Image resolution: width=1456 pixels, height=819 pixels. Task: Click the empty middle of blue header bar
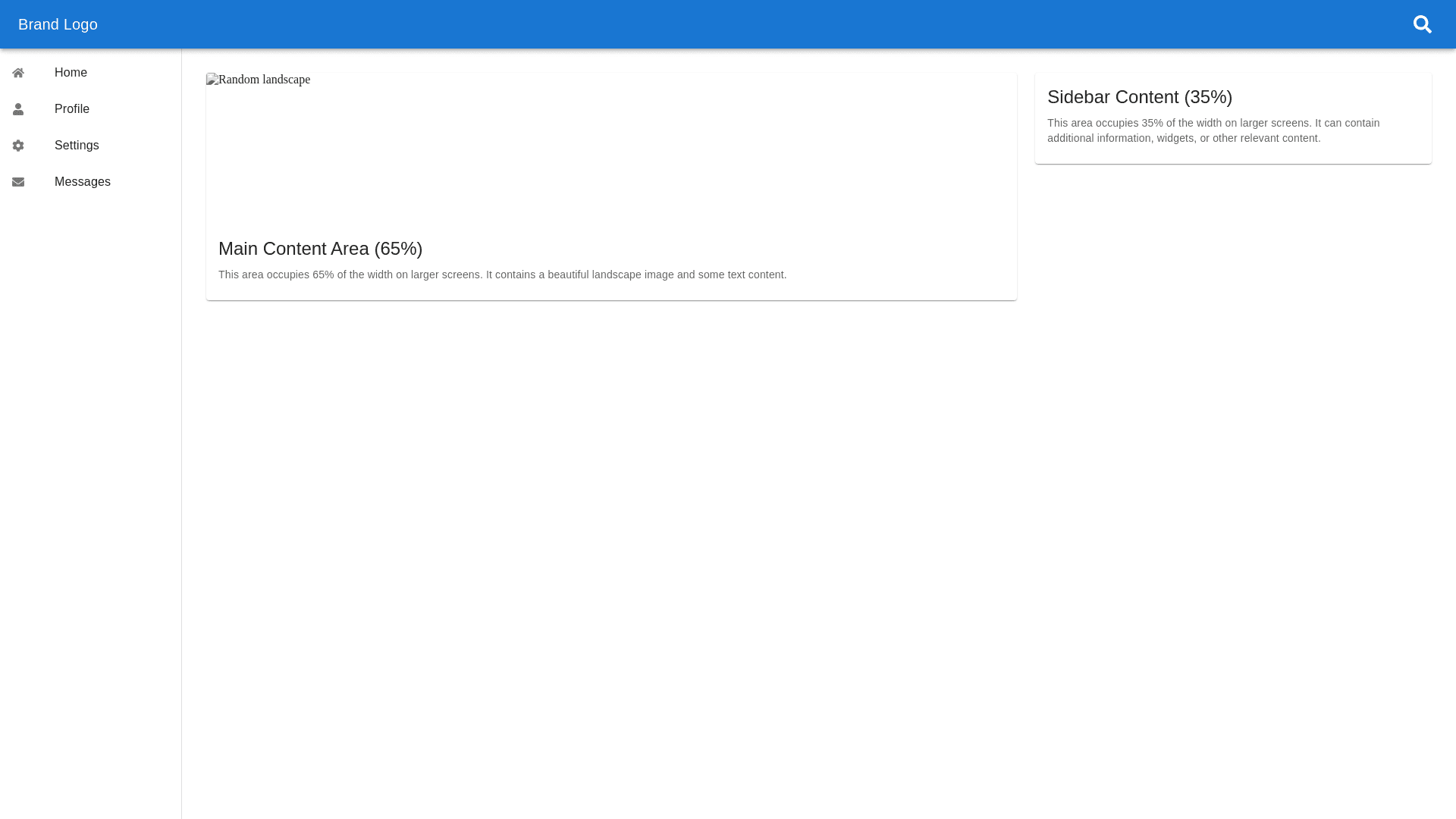[x=728, y=24]
